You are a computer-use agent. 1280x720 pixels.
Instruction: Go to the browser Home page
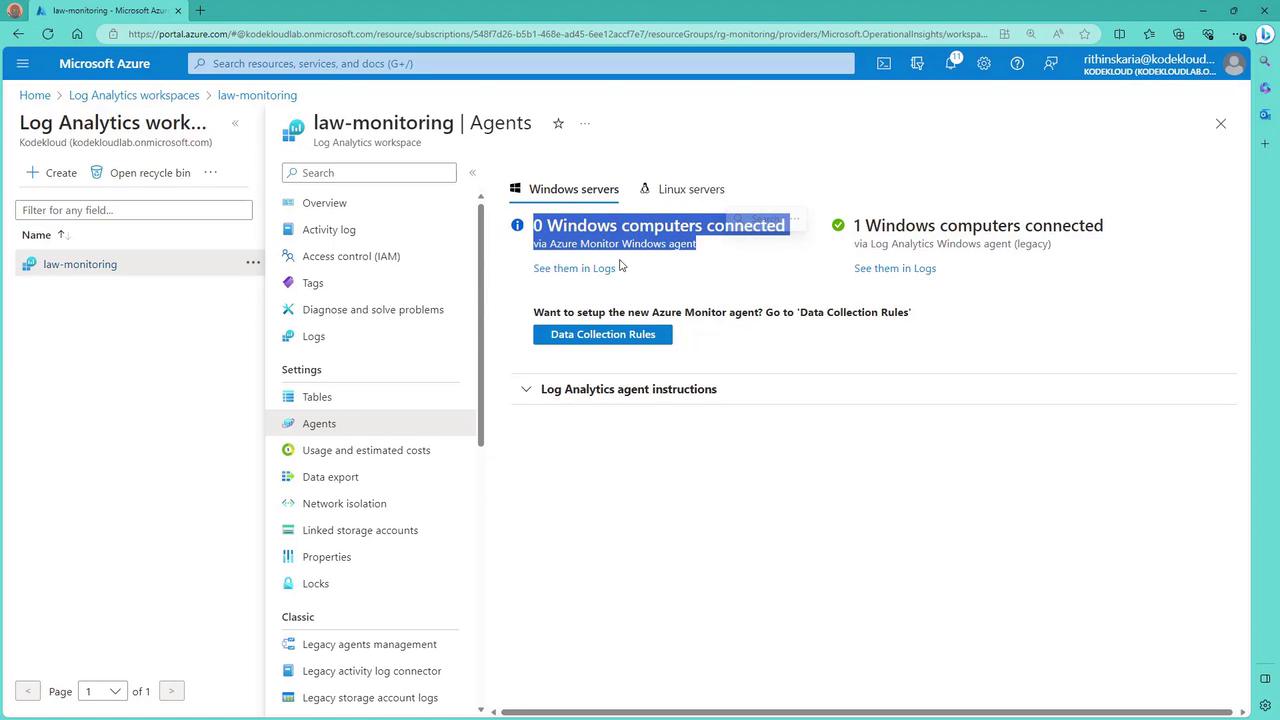pyautogui.click(x=77, y=34)
